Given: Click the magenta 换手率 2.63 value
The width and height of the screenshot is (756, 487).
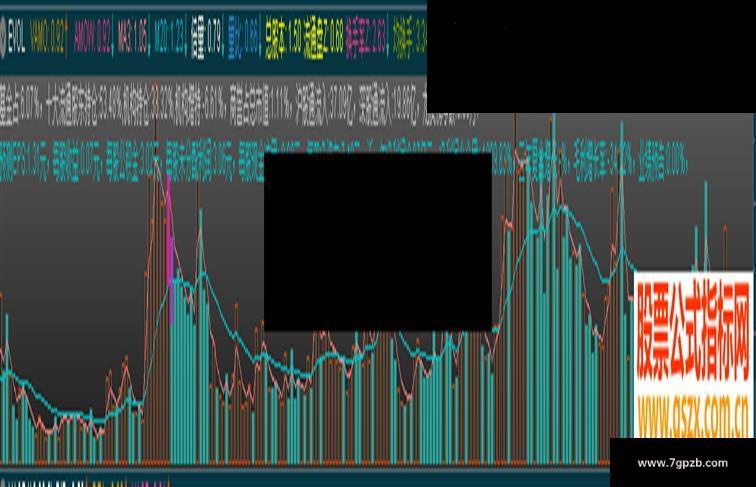Looking at the screenshot, I should click(366, 39).
